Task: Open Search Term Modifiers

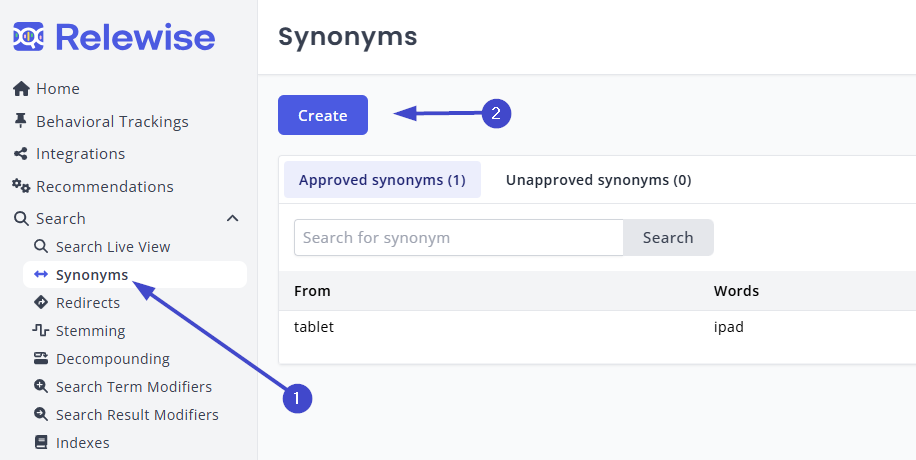Action: [x=134, y=387]
